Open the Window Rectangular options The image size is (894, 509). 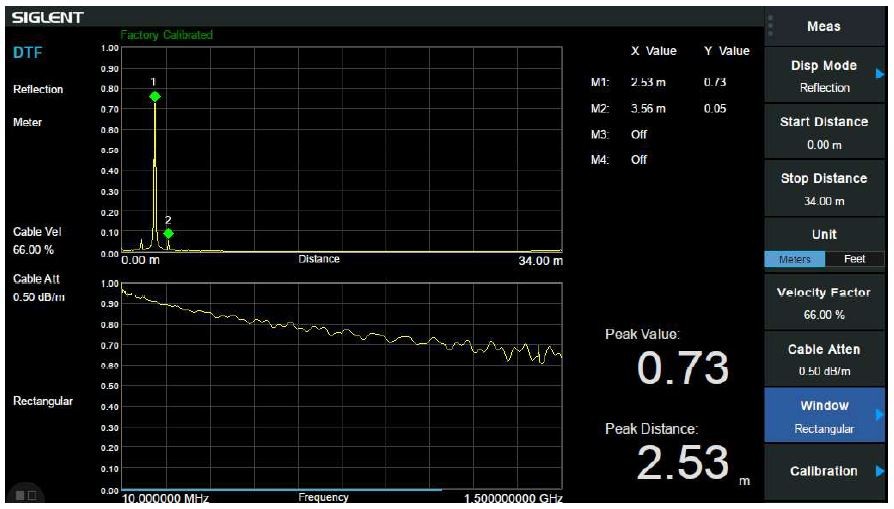(823, 416)
